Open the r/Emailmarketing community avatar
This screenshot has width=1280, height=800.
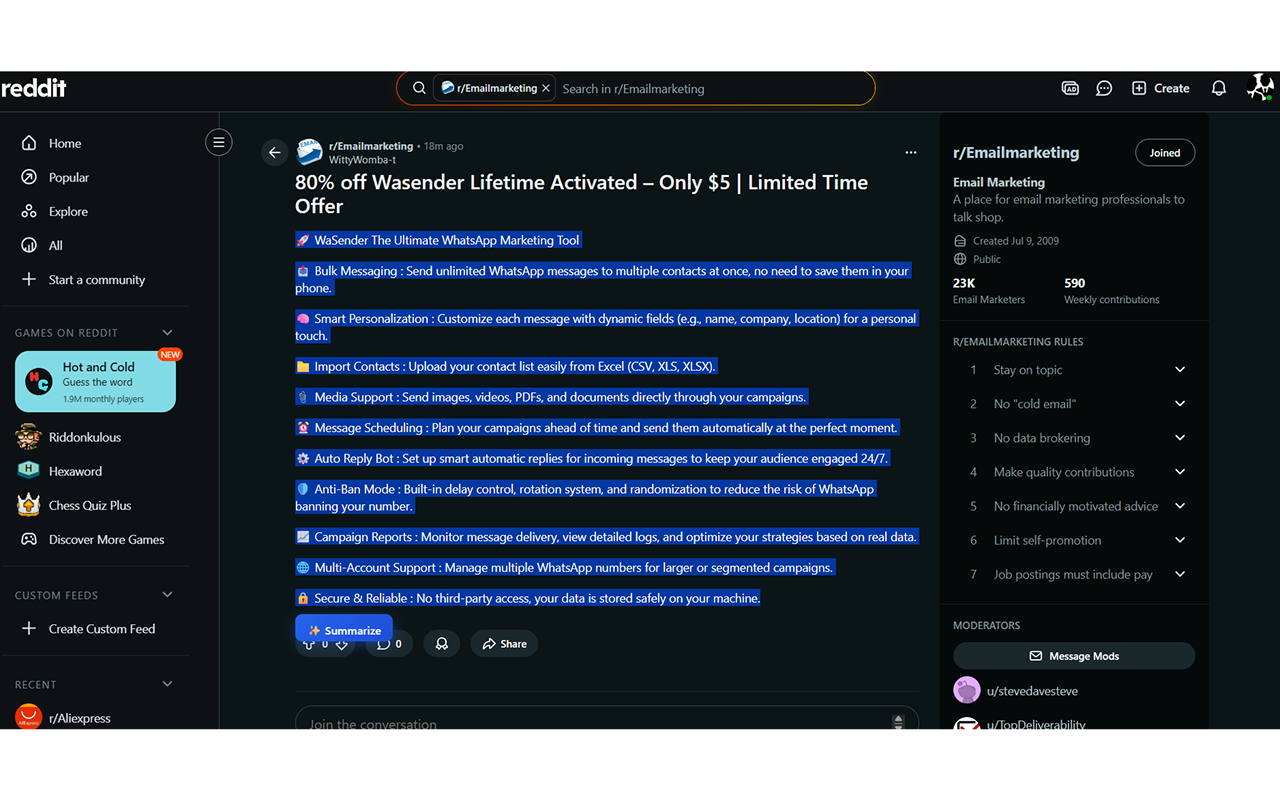pyautogui.click(x=310, y=152)
